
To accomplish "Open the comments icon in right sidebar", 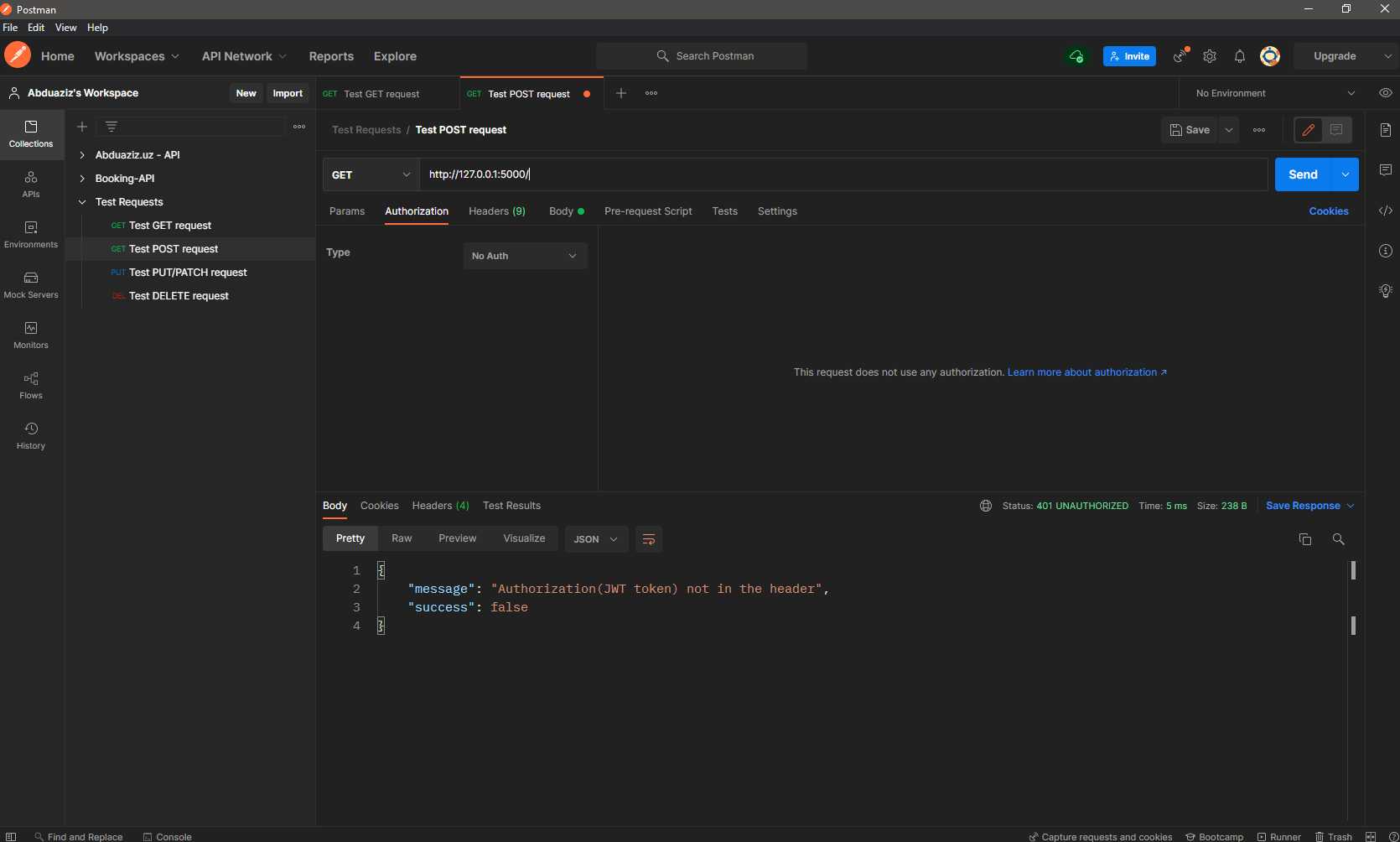I will pos(1386,170).
